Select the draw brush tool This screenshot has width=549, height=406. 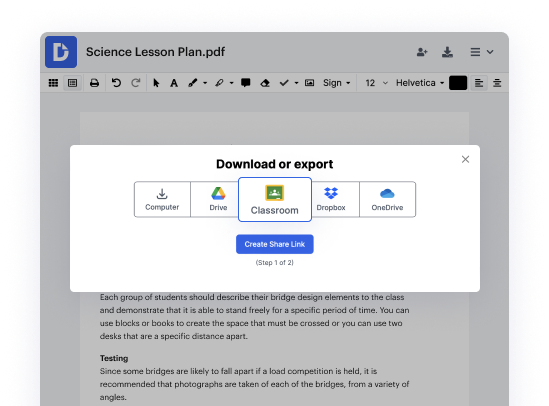pos(193,83)
